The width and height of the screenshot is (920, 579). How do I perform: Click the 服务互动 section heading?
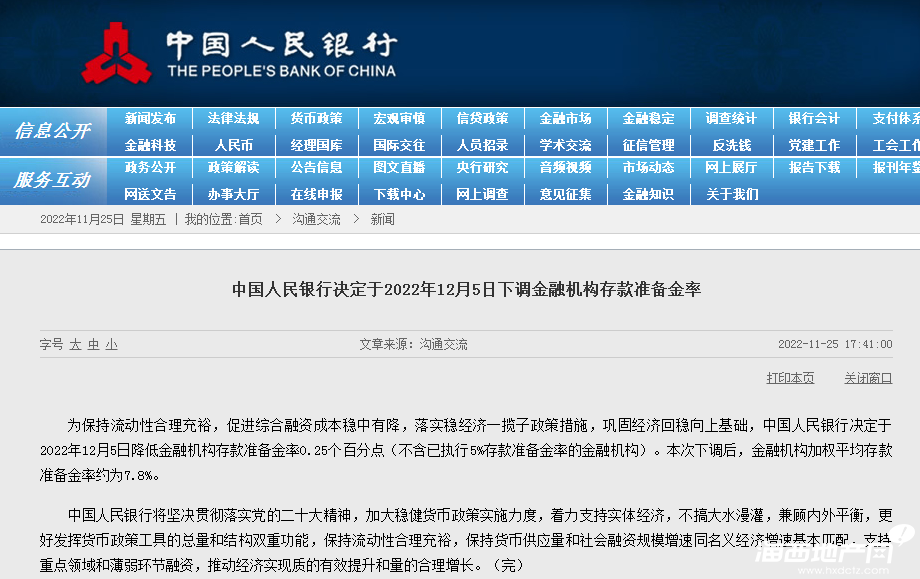53,180
